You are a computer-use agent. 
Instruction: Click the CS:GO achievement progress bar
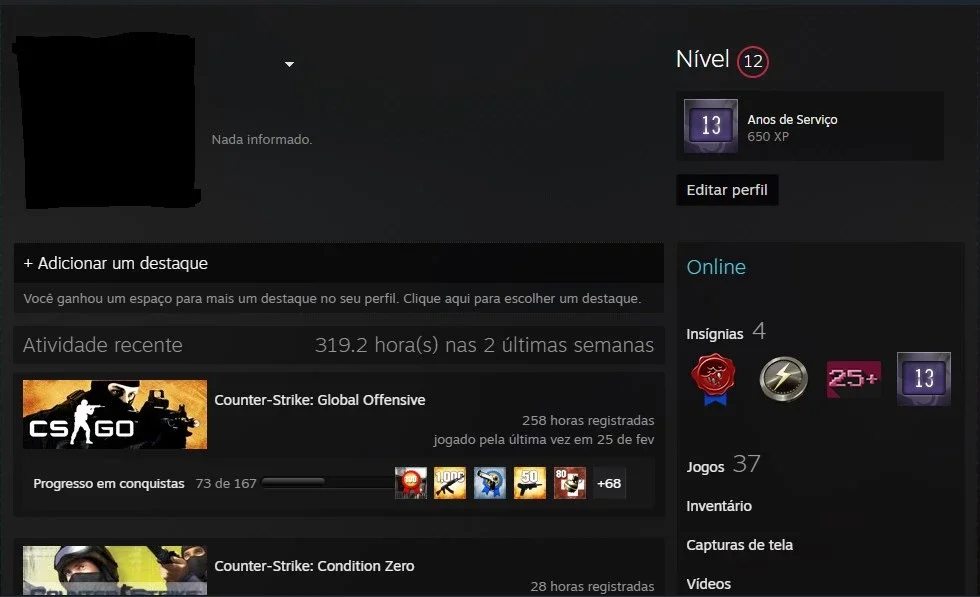point(328,483)
